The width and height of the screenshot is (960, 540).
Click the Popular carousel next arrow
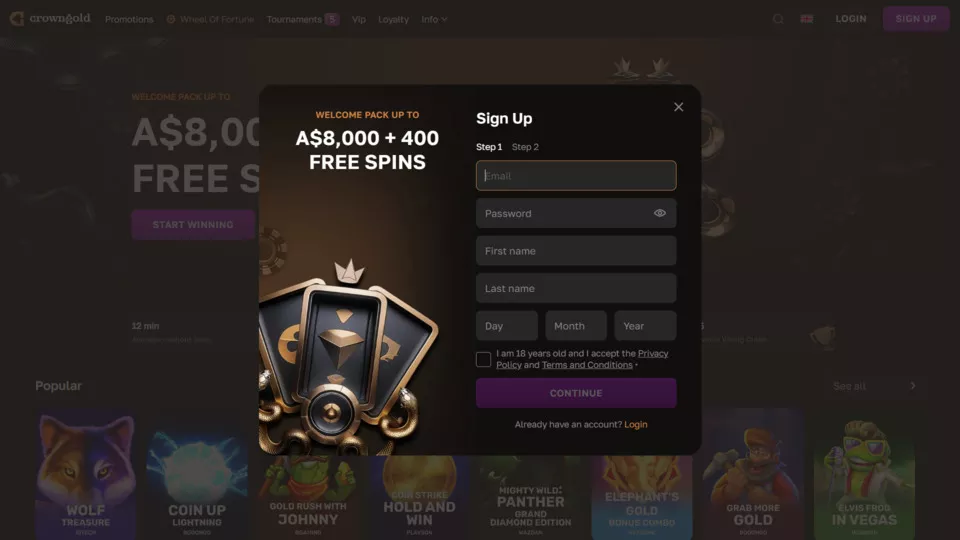pos(912,386)
